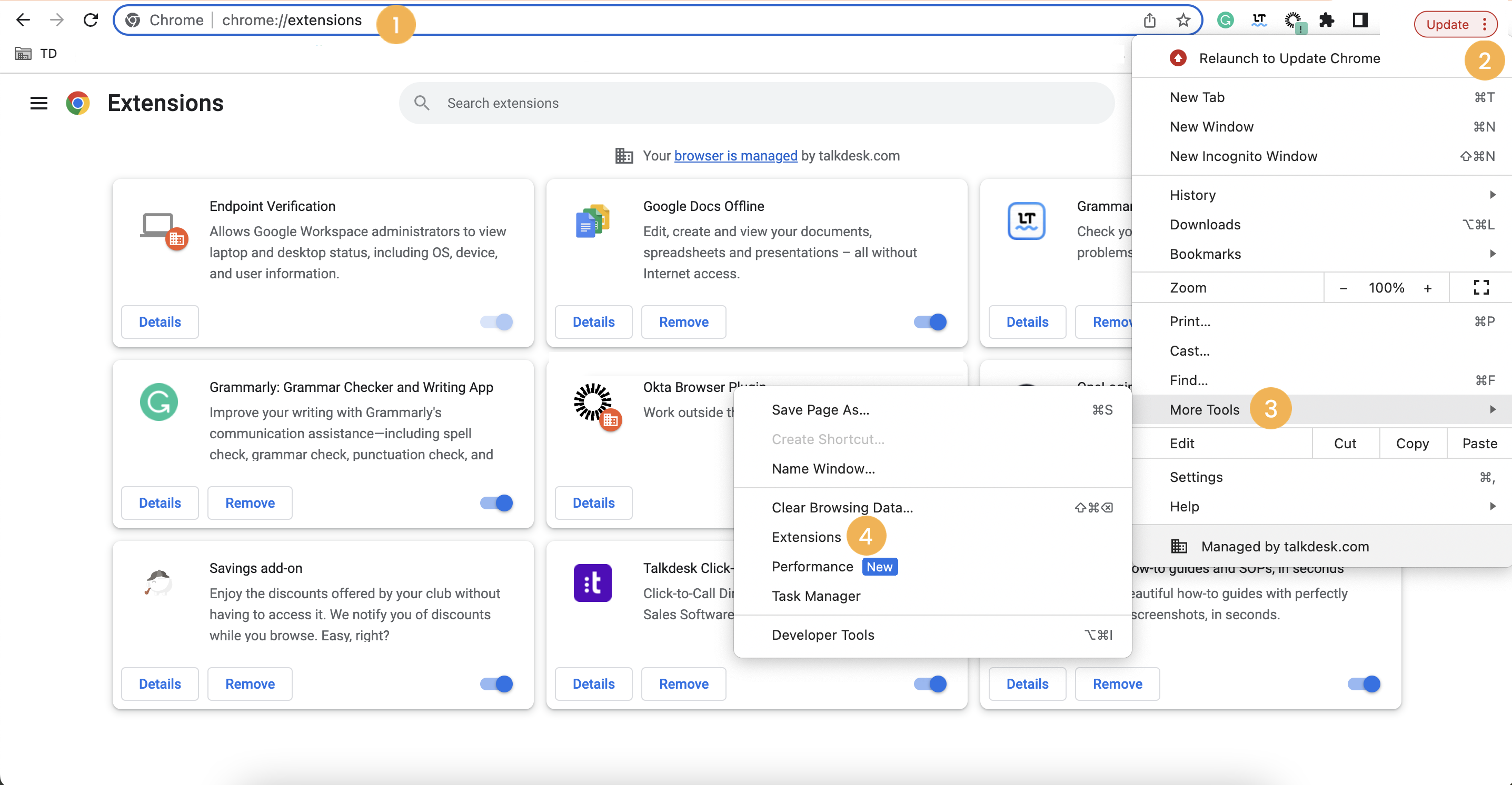Select the Talkdesk Click-to-Call purple icon
Viewport: 1512px width, 785px height.
click(x=593, y=582)
